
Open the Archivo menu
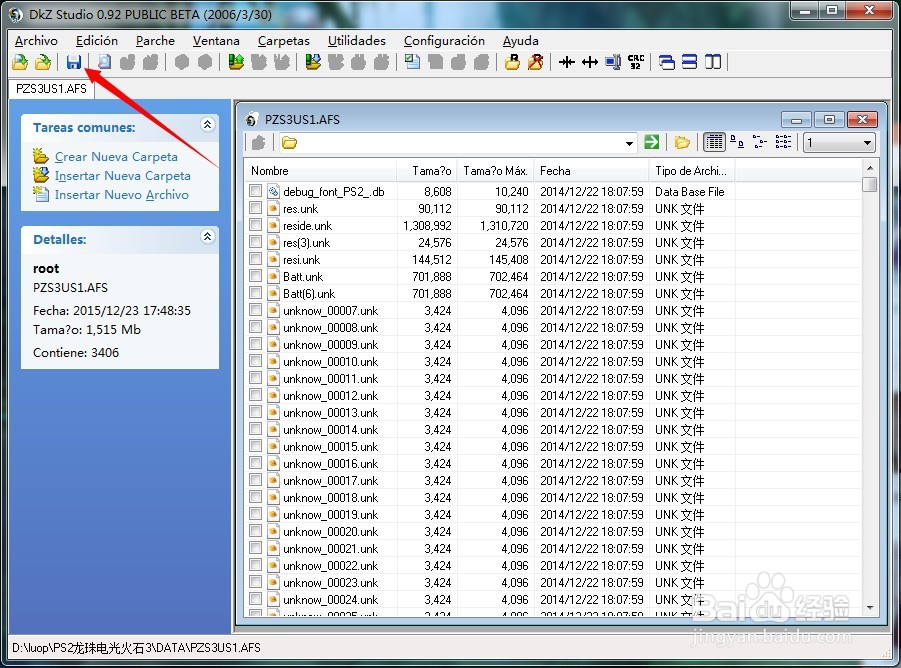coord(36,41)
